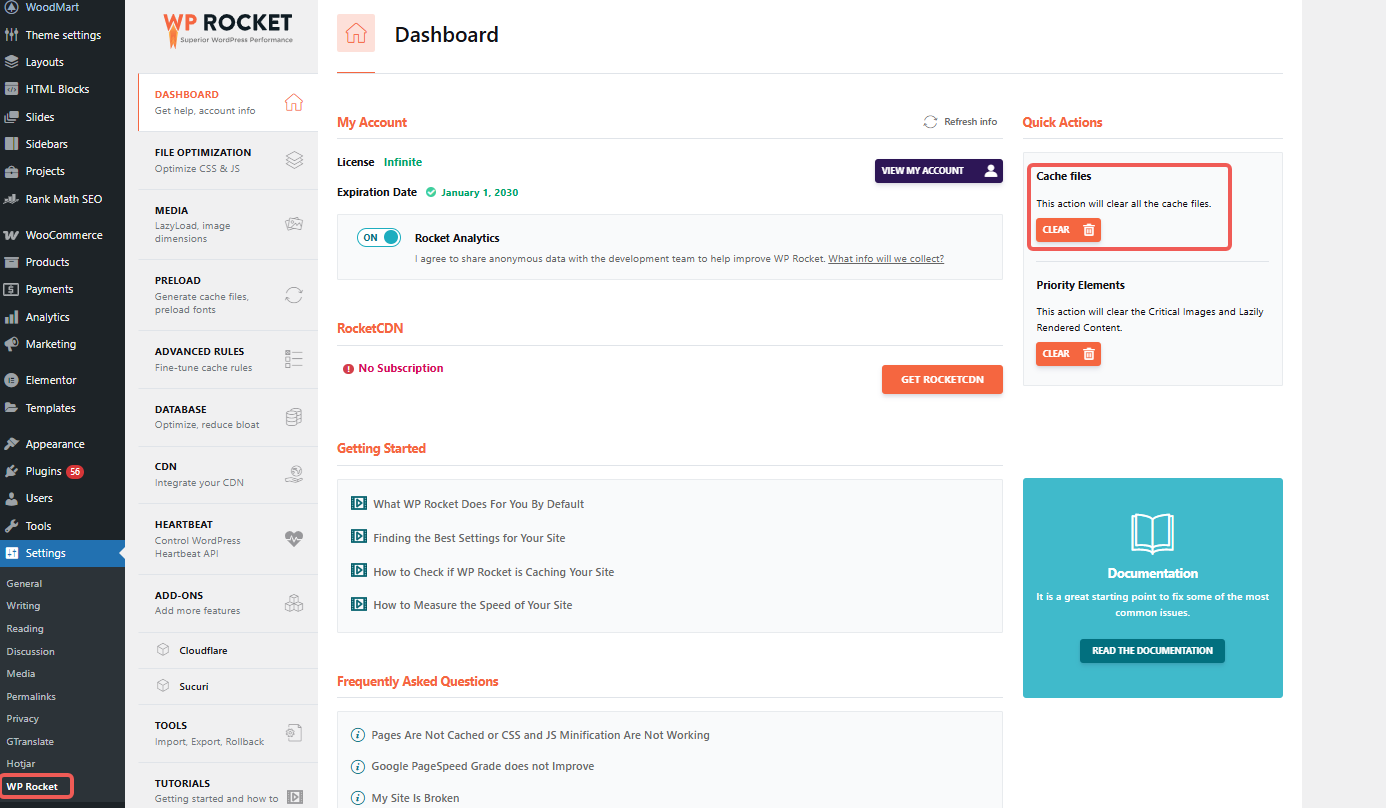Viewport: 1386px width, 808px height.
Task: Click the Add-ons cubes icon
Action: 294,602
